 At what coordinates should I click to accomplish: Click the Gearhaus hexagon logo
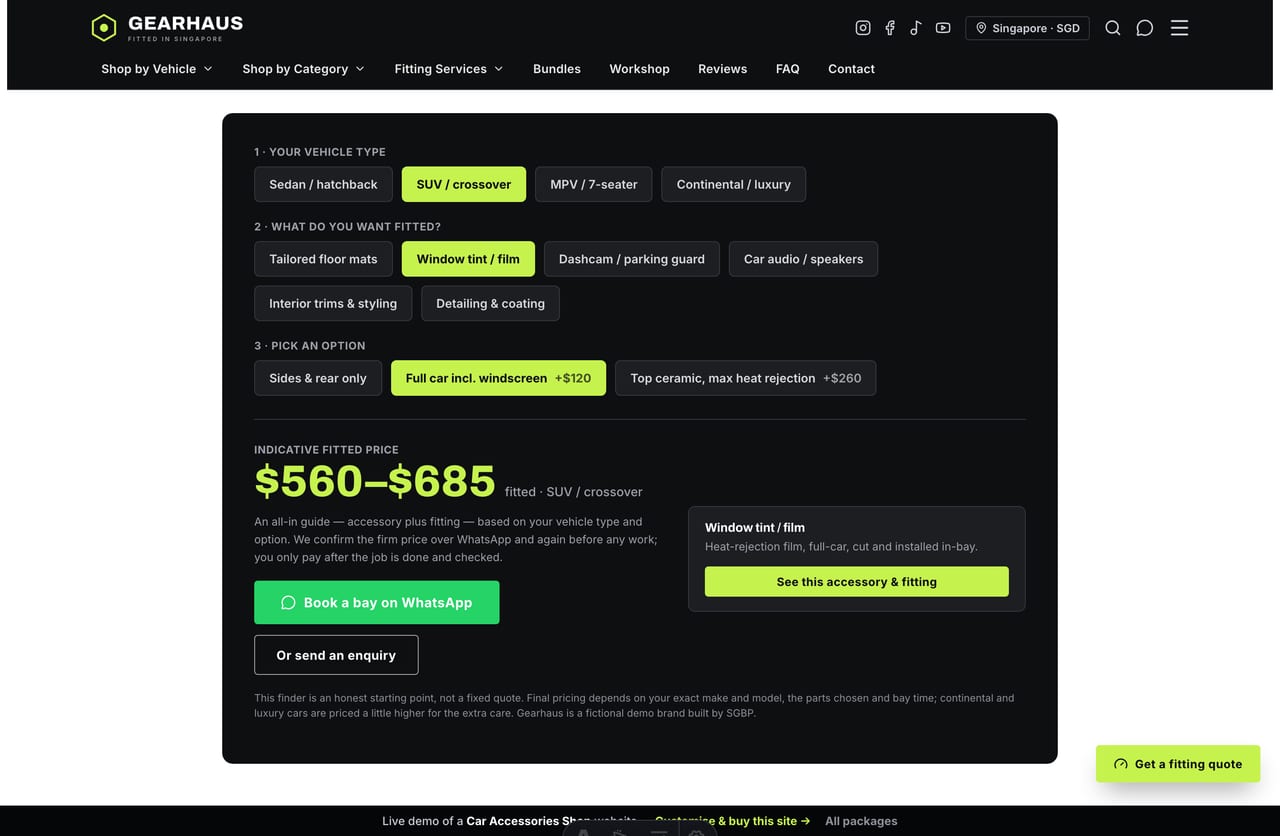tap(104, 28)
